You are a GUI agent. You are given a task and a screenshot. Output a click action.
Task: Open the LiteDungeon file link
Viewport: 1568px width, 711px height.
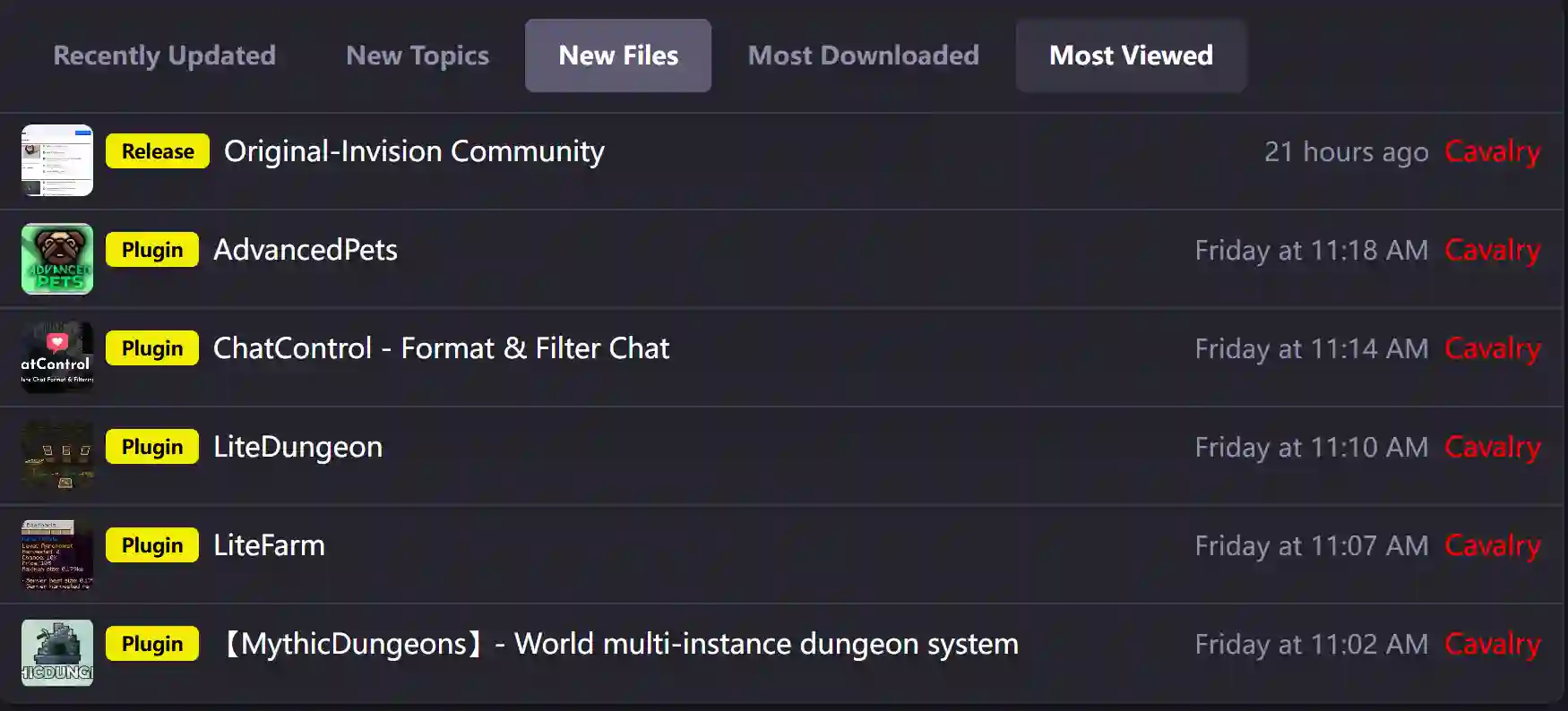[x=297, y=447]
